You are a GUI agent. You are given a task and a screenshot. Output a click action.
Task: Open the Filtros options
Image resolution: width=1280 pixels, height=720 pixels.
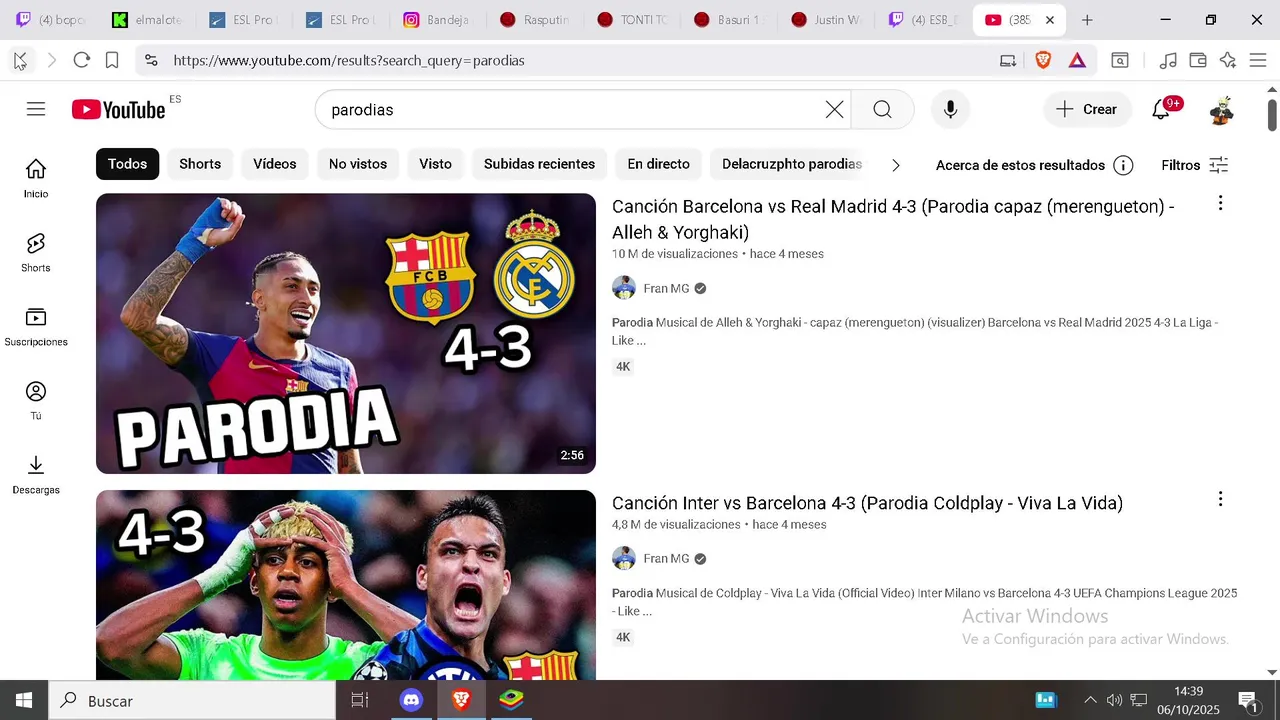(1195, 165)
